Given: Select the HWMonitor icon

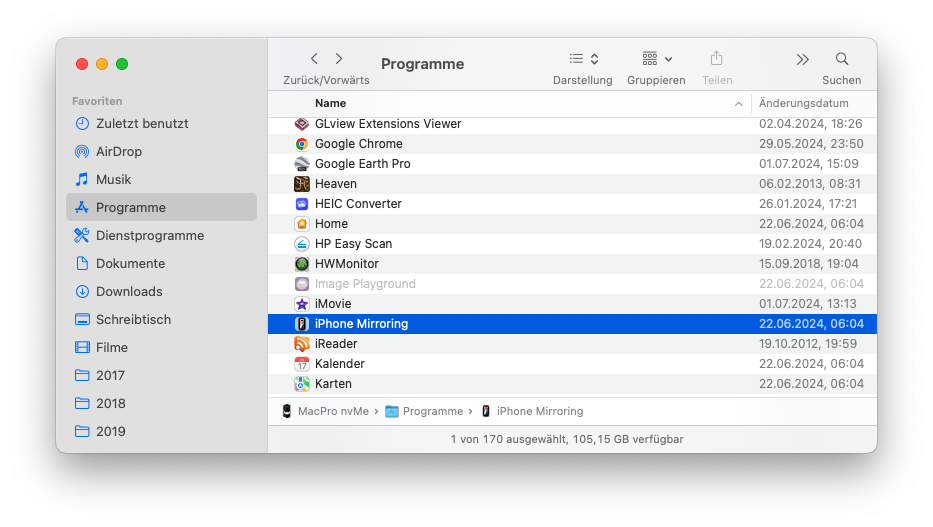Looking at the screenshot, I should 302,264.
